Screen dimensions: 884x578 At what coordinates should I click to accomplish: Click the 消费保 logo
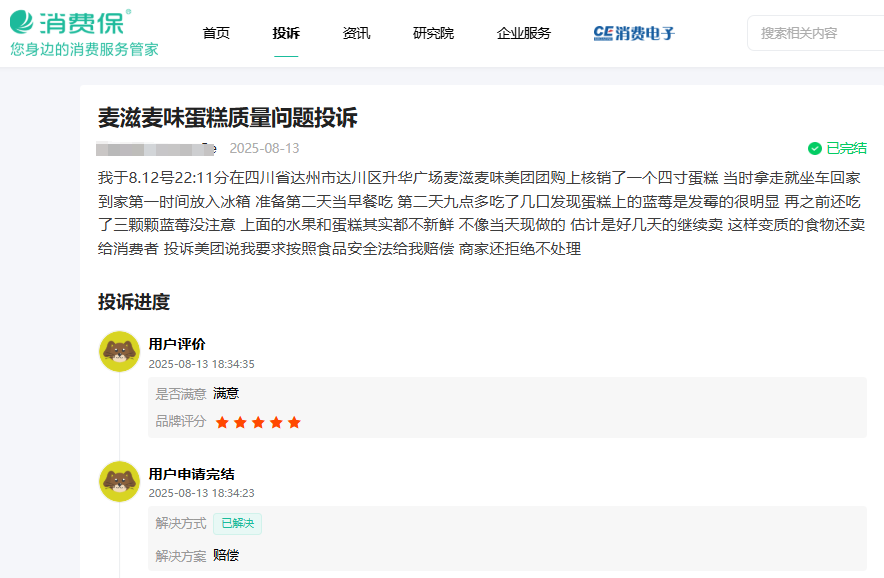[x=71, y=23]
